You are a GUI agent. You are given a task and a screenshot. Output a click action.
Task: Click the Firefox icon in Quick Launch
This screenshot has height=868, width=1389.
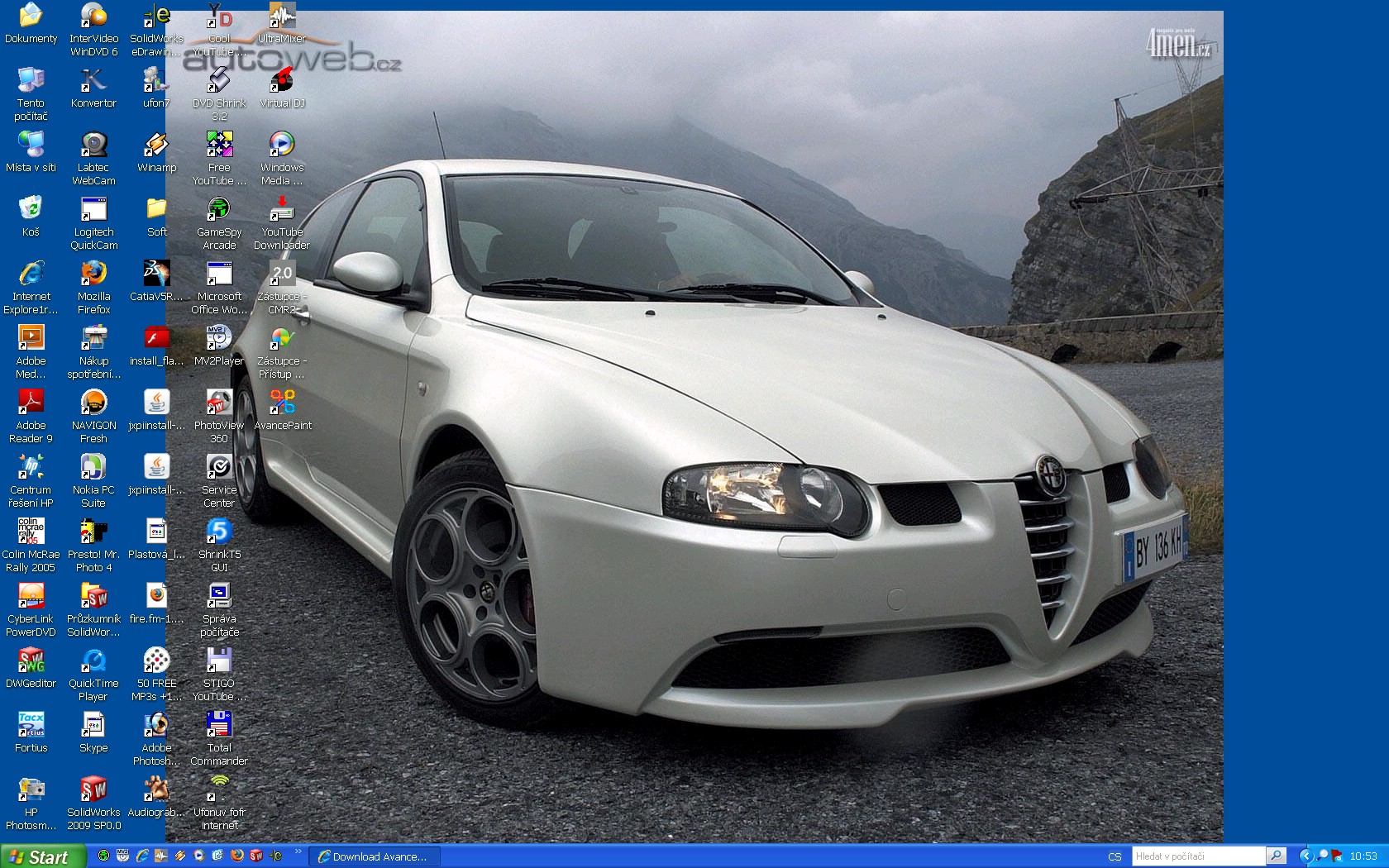point(237,856)
